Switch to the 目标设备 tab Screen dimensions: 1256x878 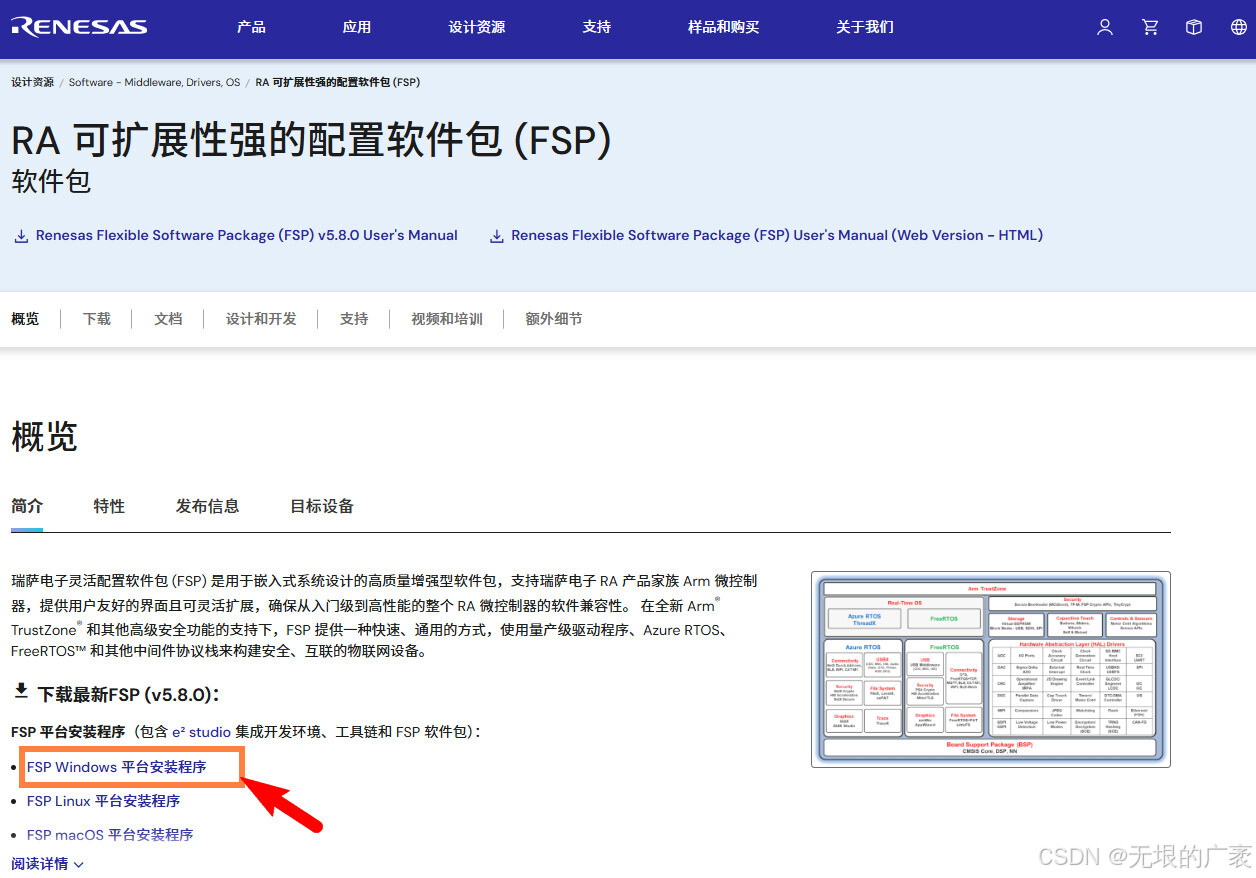click(322, 506)
